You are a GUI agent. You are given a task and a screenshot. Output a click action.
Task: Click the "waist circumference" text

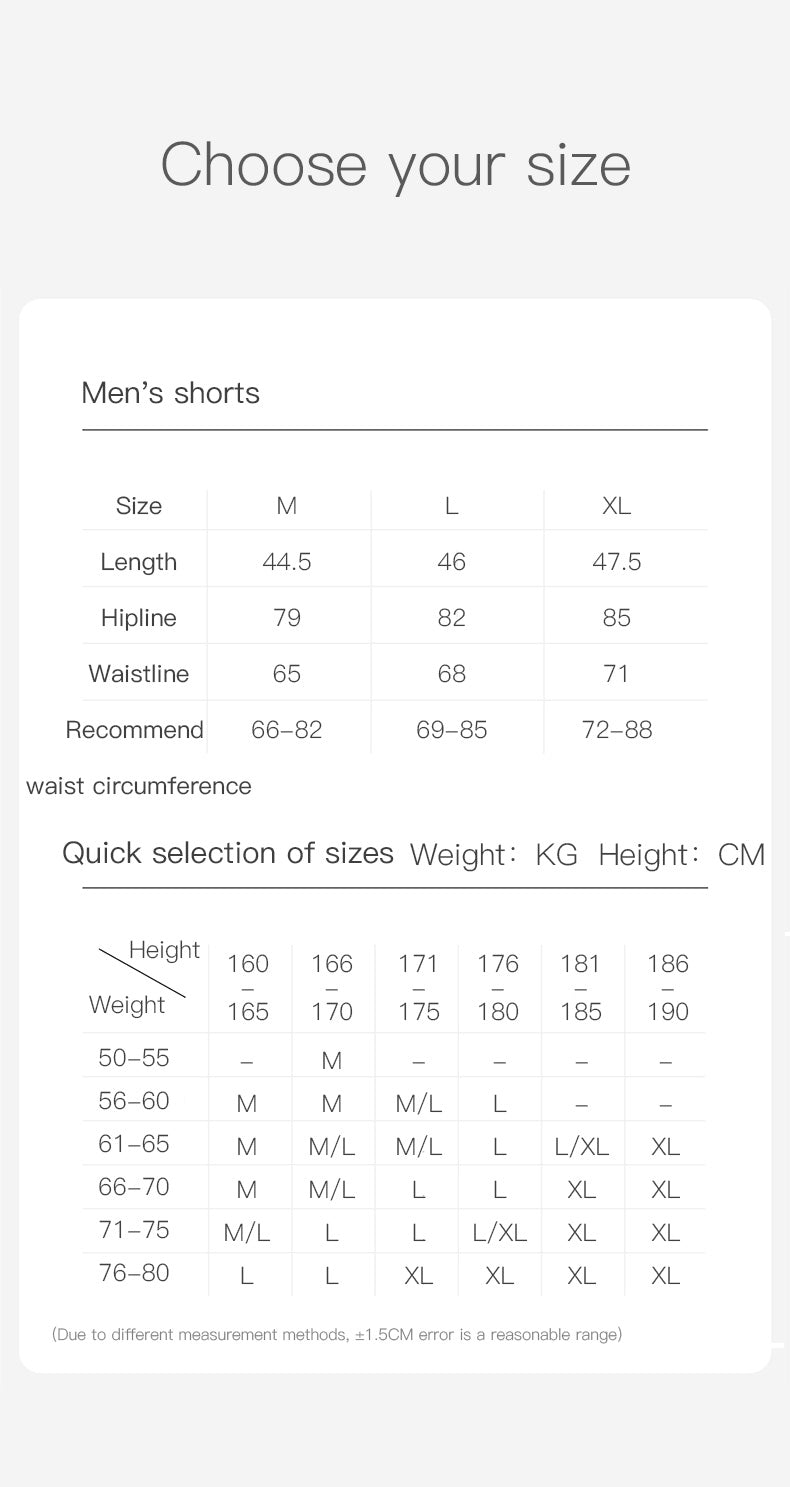click(139, 786)
